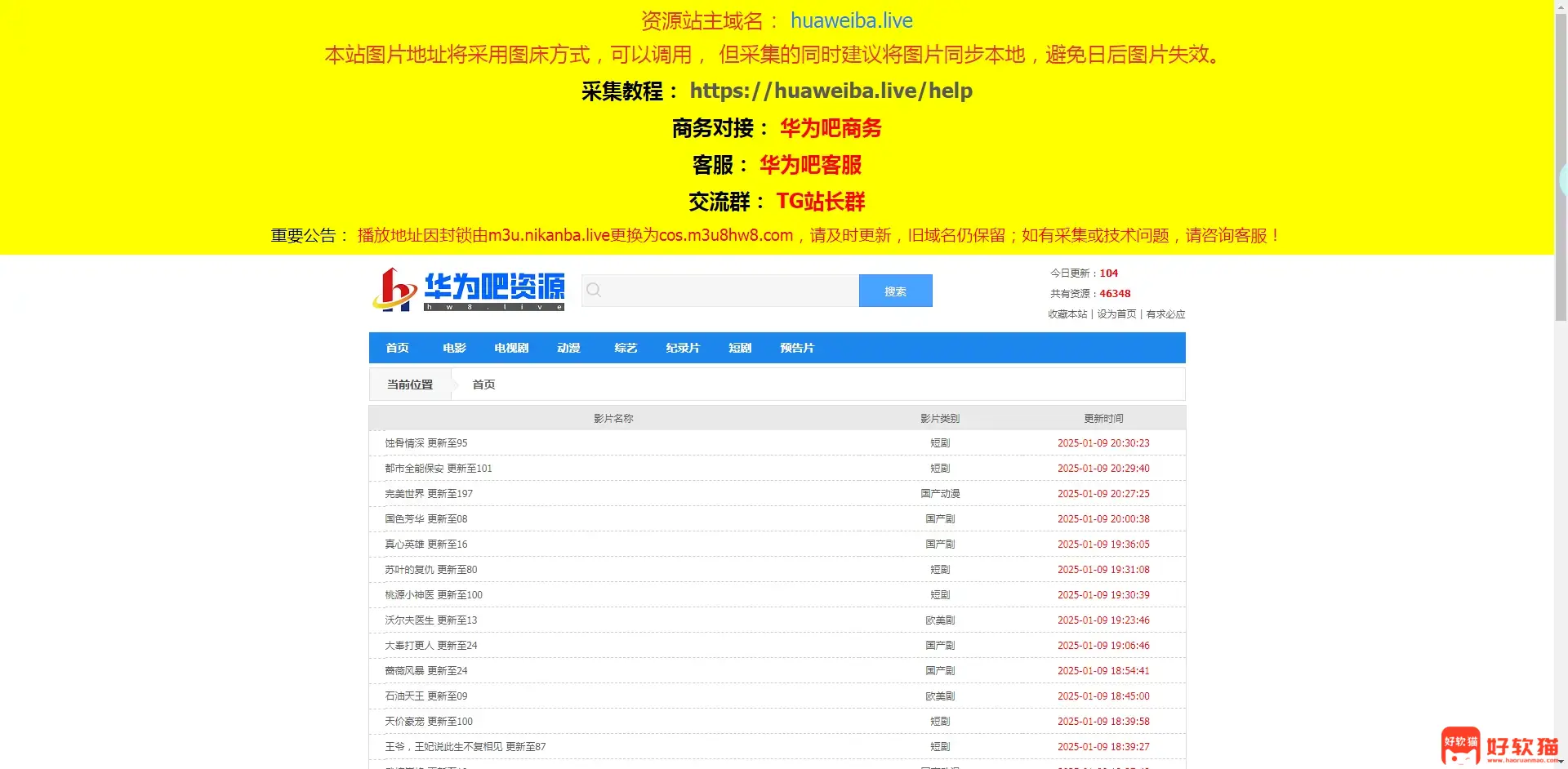Open the 电影 navigation item
The image size is (1568, 769).
click(455, 348)
